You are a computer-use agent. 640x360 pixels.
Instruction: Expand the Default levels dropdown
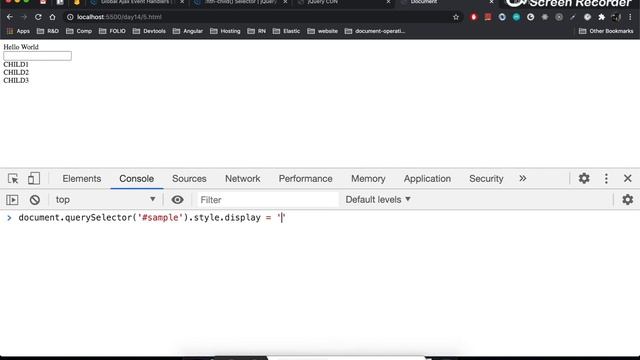point(378,200)
